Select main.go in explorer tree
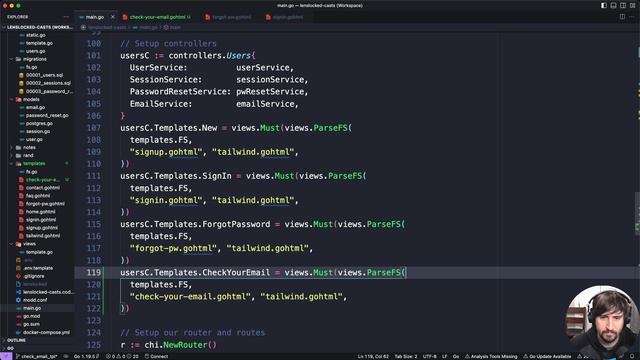640x360 pixels. [x=32, y=308]
